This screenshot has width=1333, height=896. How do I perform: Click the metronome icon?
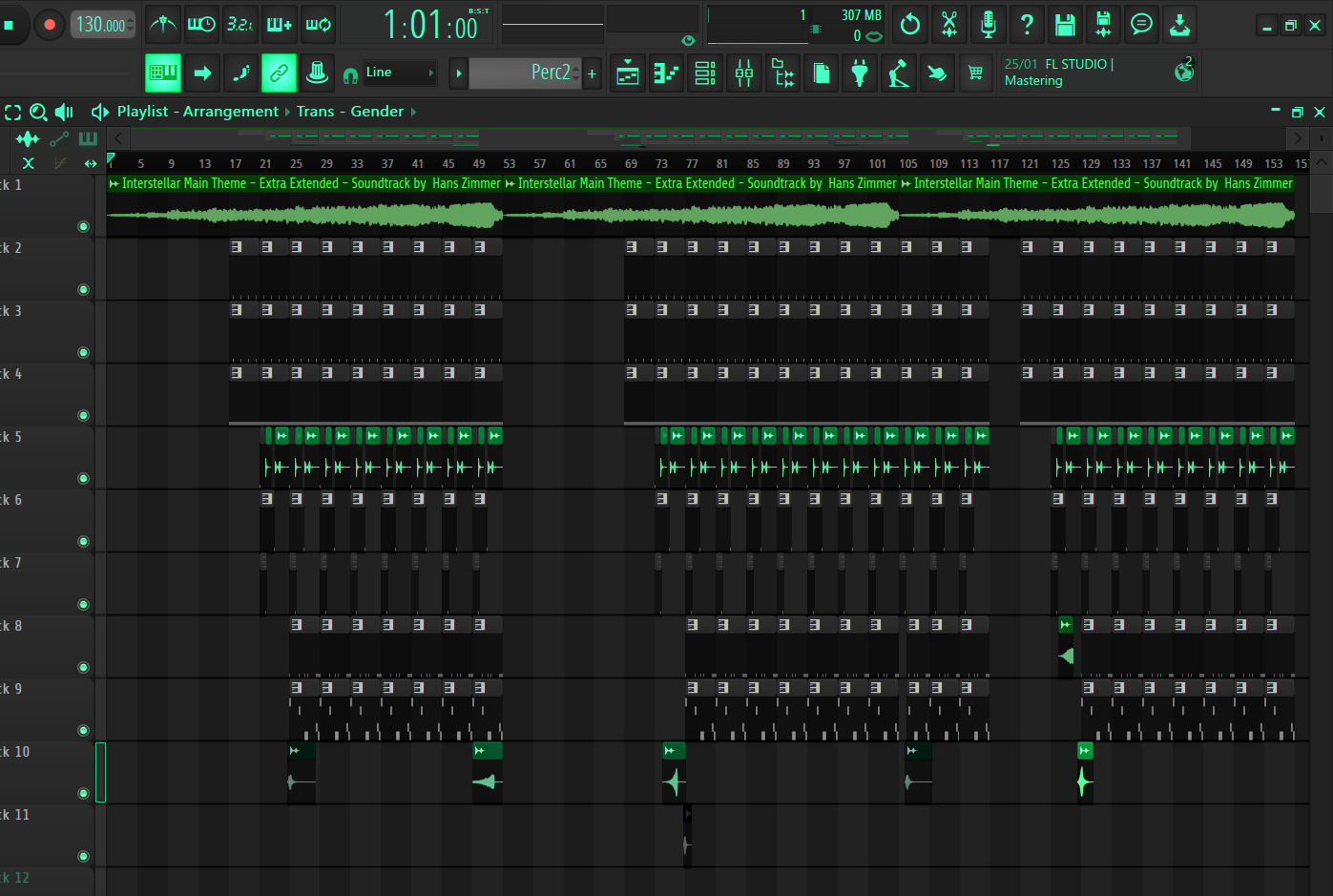[163, 25]
